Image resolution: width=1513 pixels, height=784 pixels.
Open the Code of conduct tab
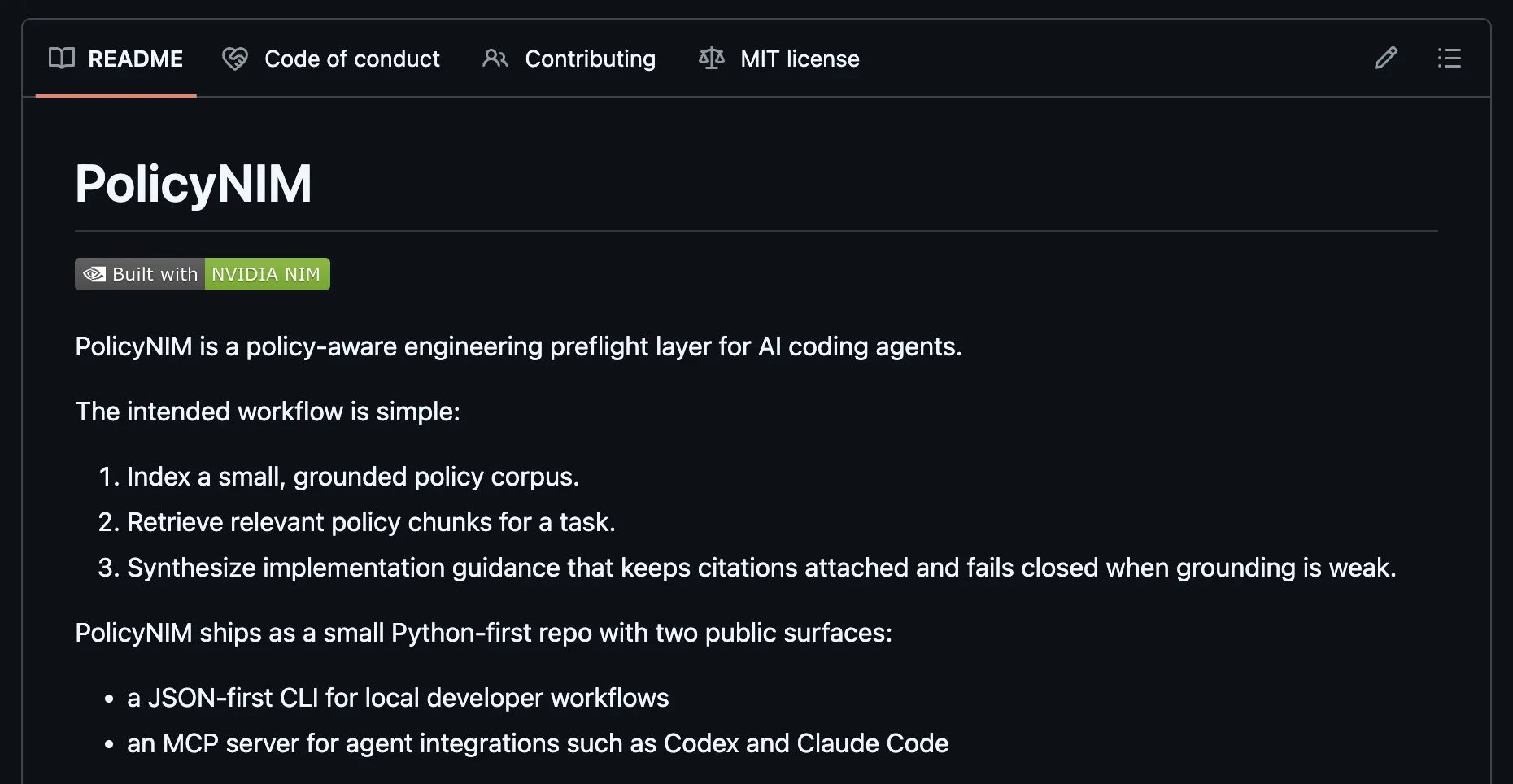pyautogui.click(x=351, y=59)
